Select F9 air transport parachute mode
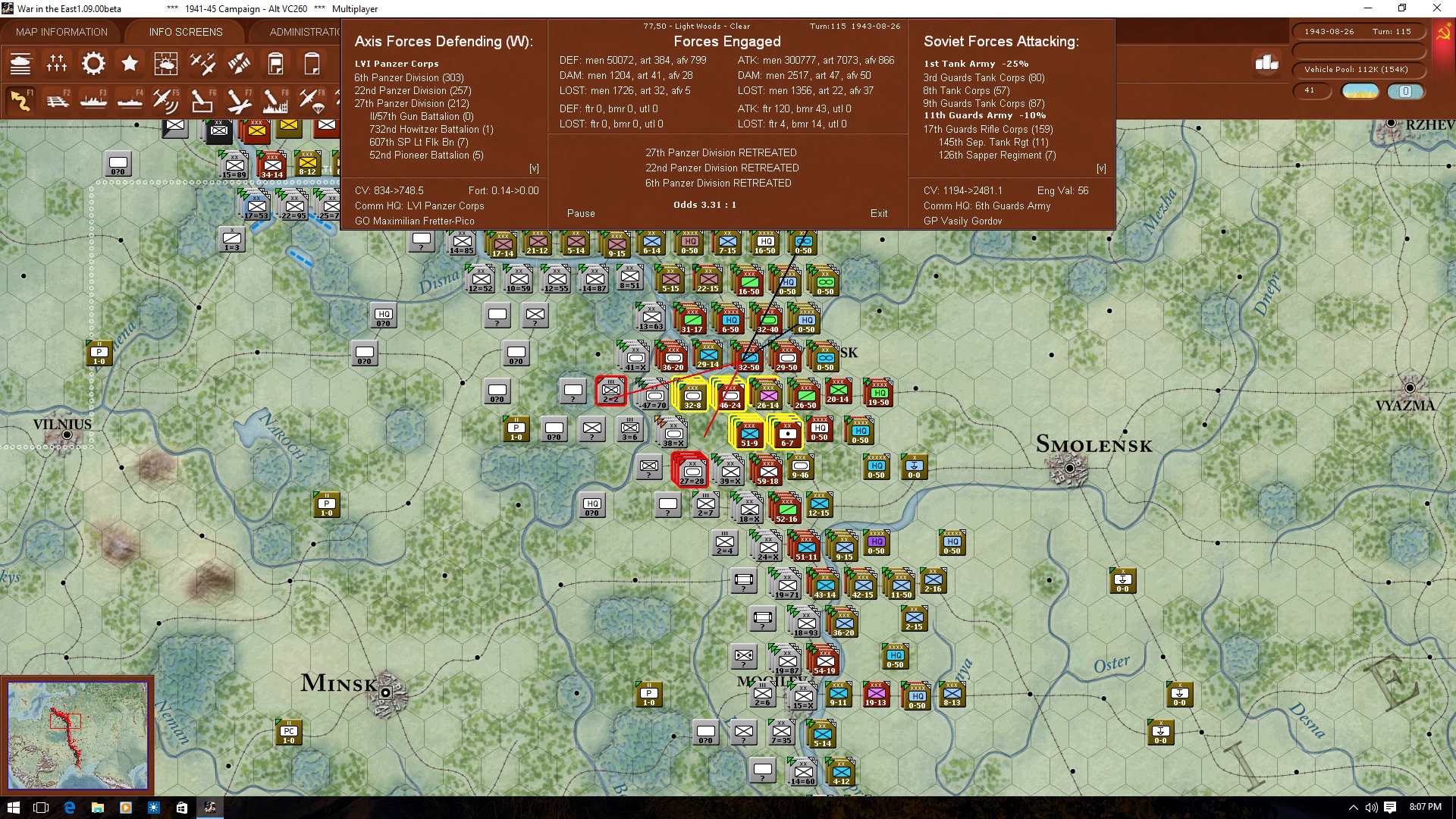 point(312,100)
